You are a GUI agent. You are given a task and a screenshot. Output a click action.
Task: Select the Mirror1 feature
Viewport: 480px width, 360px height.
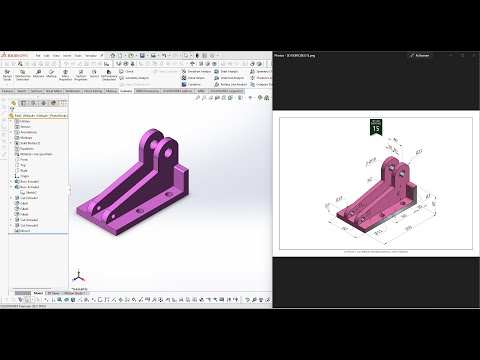tap(22, 231)
